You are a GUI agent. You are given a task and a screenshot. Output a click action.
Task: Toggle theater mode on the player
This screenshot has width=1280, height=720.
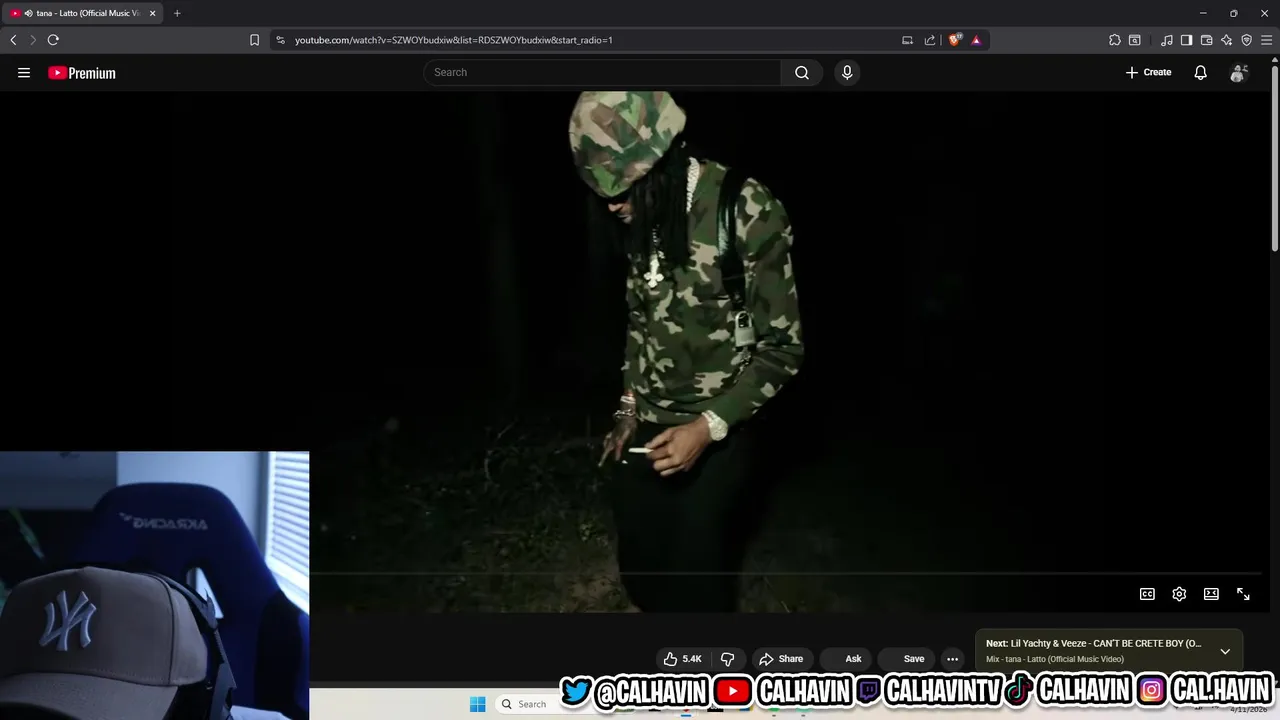click(1211, 594)
